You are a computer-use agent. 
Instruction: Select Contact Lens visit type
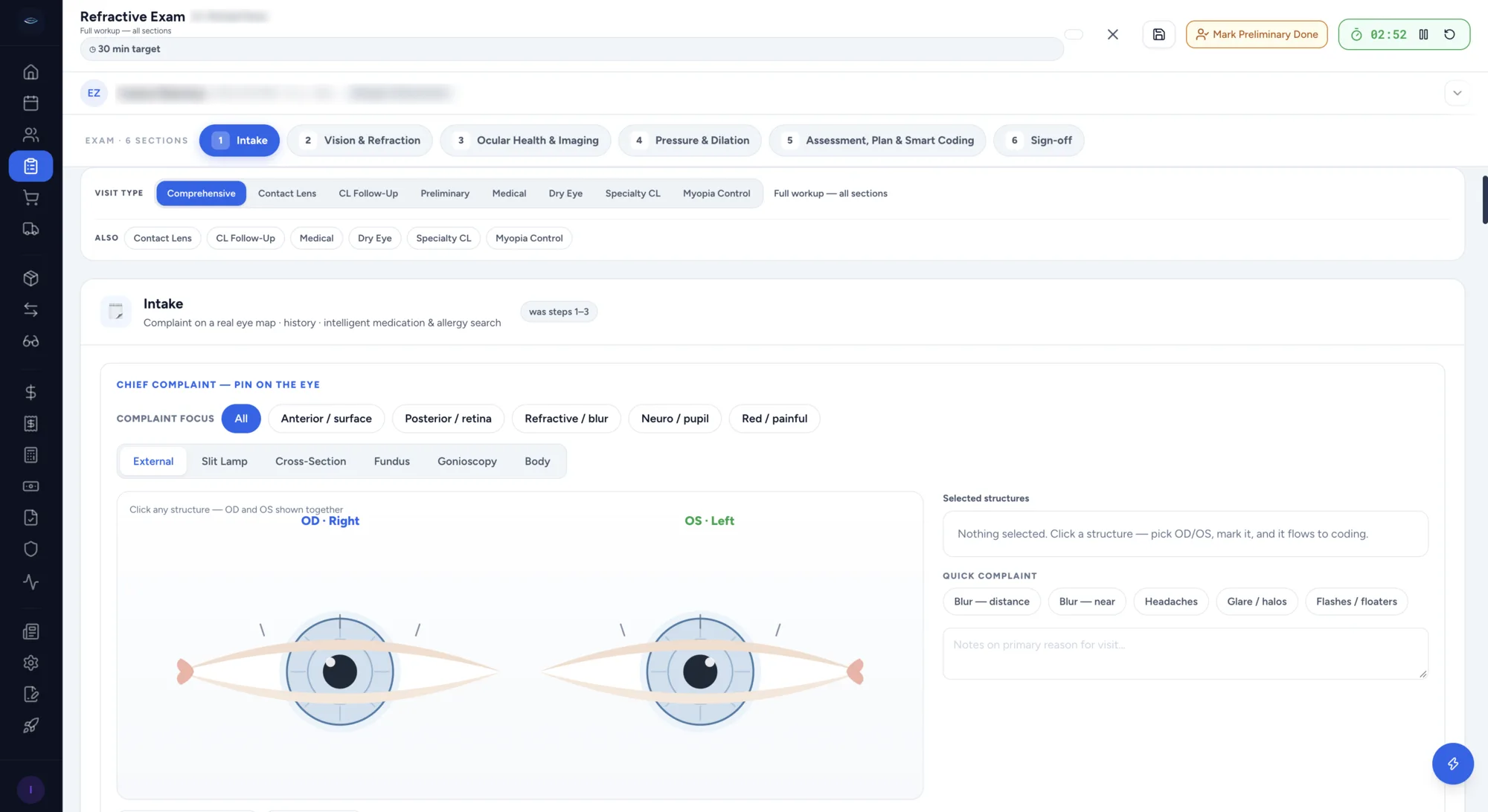pos(287,193)
